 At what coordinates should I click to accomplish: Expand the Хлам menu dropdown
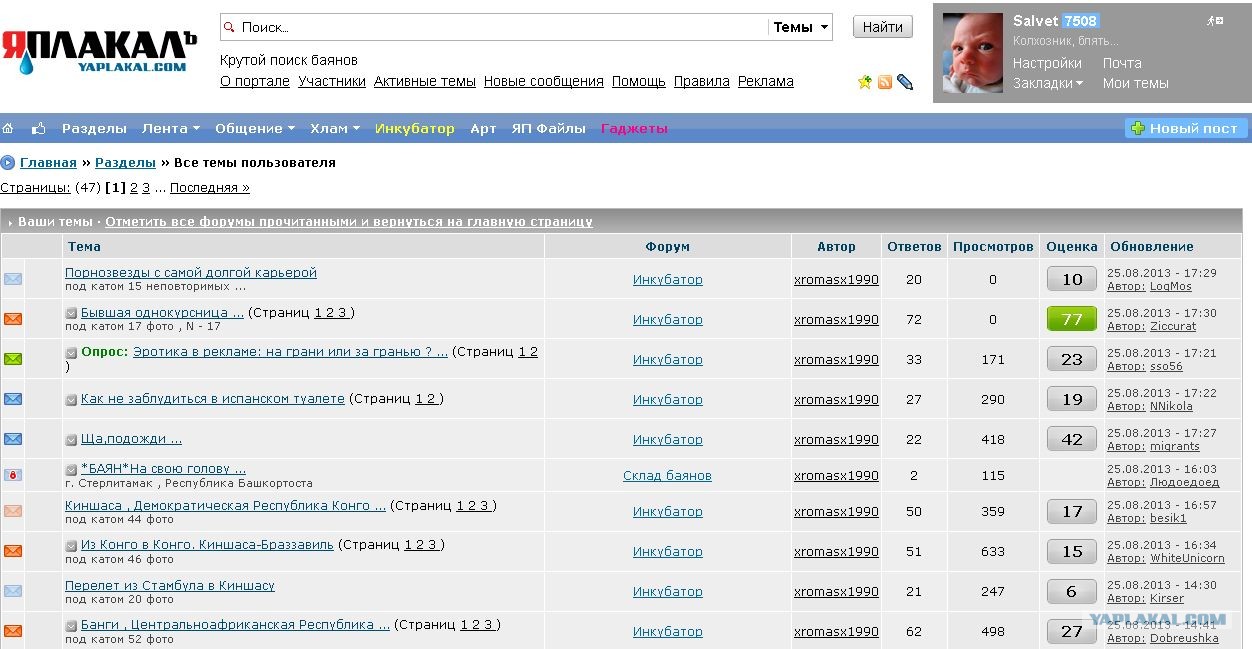(x=336, y=128)
